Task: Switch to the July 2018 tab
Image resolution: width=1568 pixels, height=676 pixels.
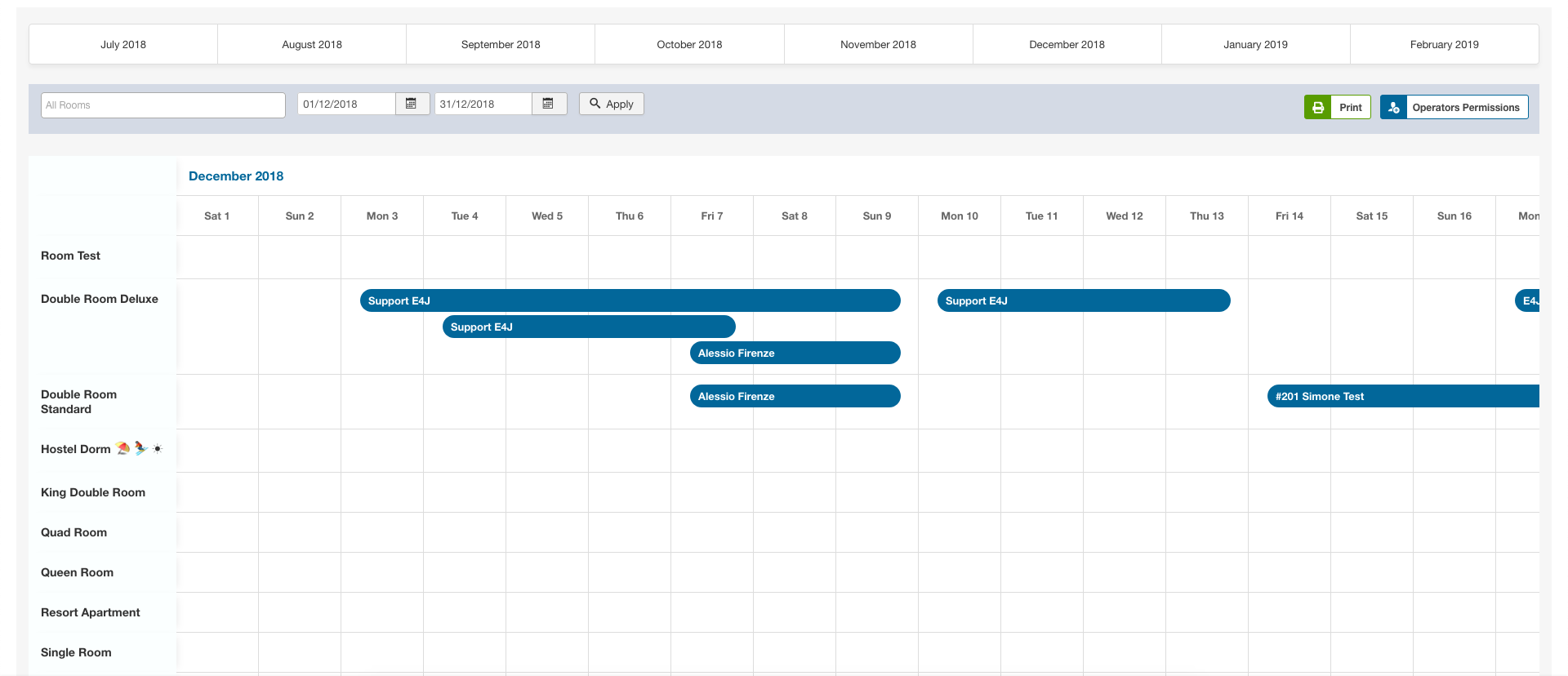Action: point(123,44)
